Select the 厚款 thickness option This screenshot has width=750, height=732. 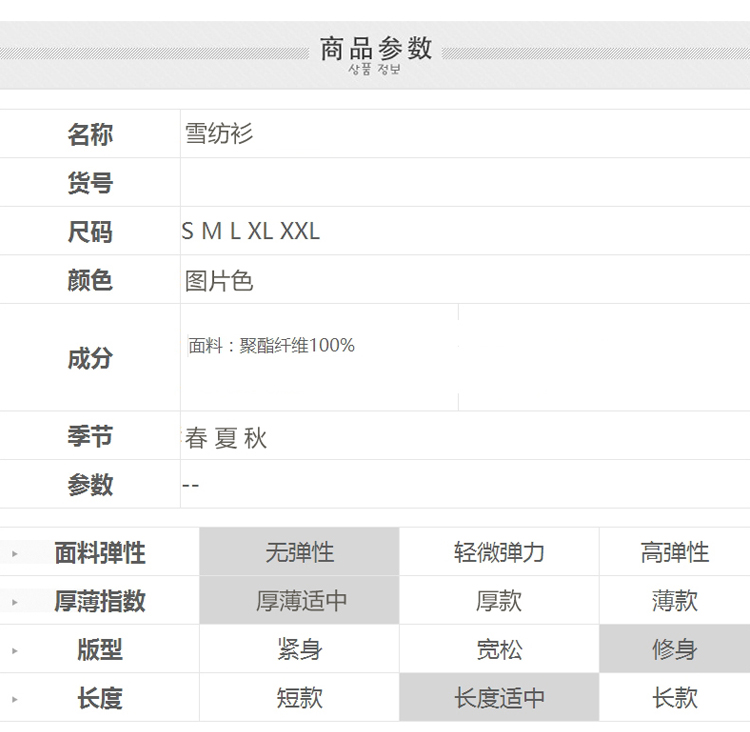pyautogui.click(x=499, y=601)
